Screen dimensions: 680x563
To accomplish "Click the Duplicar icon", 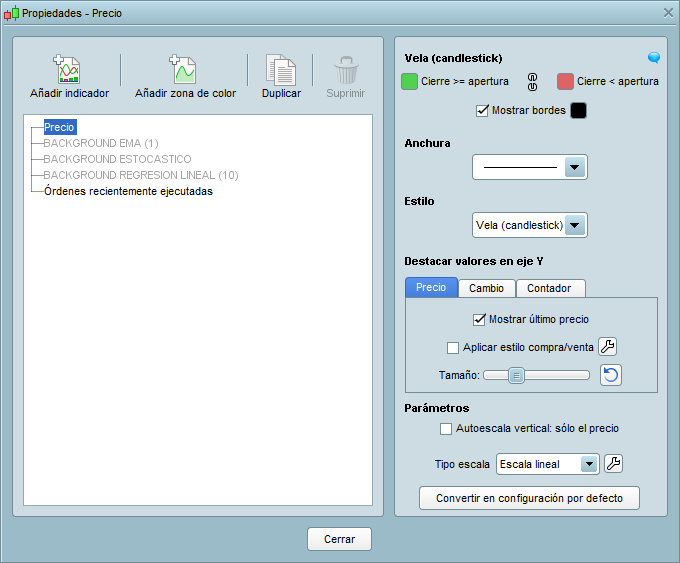I will (x=281, y=70).
